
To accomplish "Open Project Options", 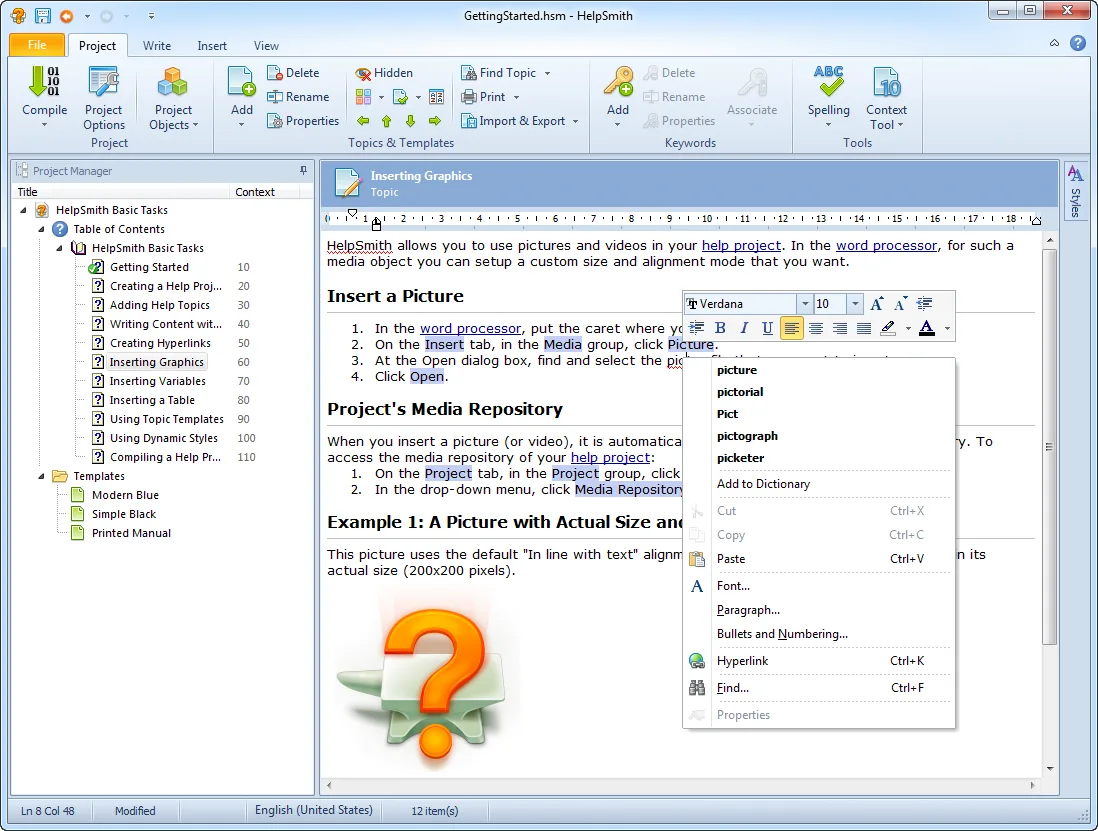I will coord(104,97).
